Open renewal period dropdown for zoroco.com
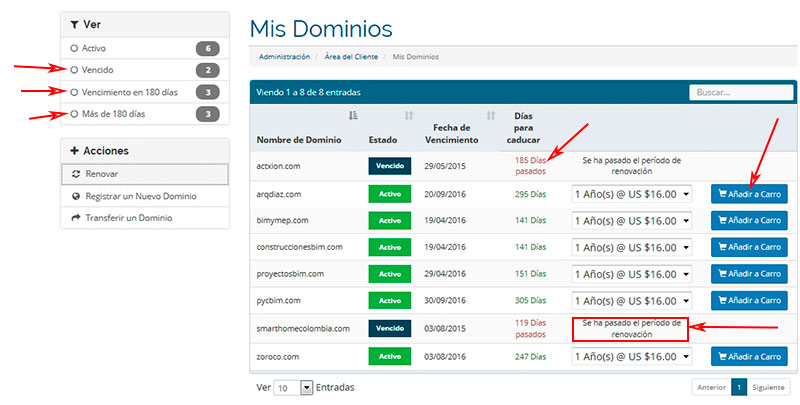This screenshot has width=800, height=405. pyautogui.click(x=632, y=357)
